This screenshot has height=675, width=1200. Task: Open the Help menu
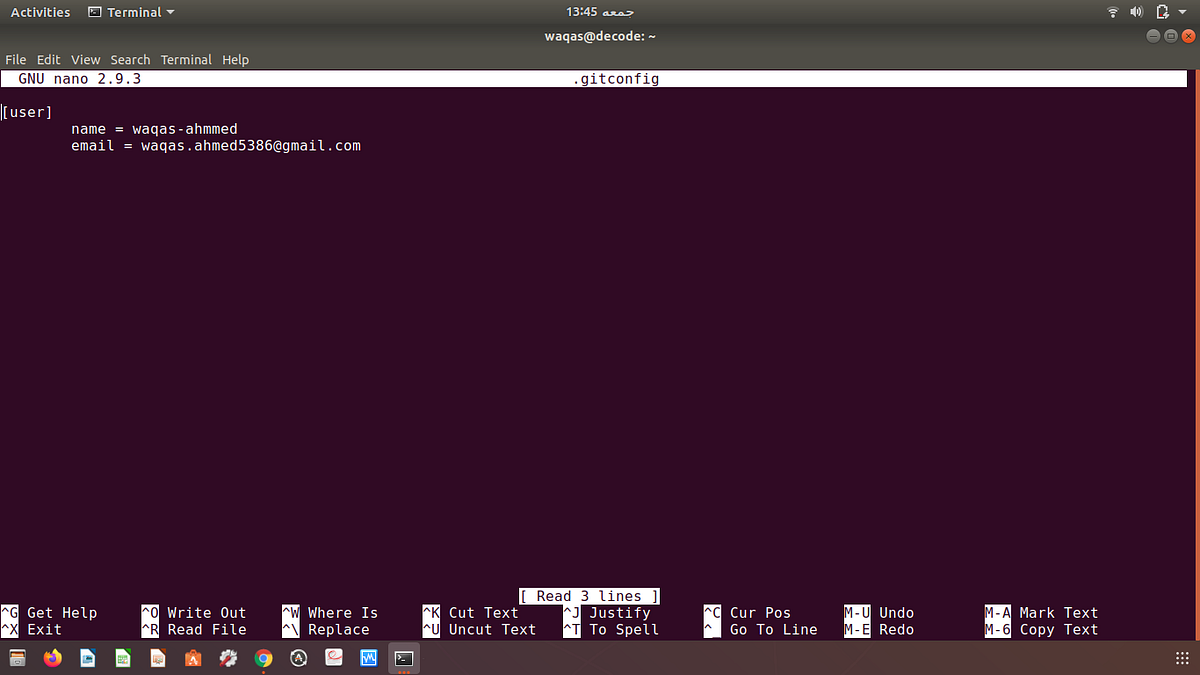pyautogui.click(x=236, y=60)
